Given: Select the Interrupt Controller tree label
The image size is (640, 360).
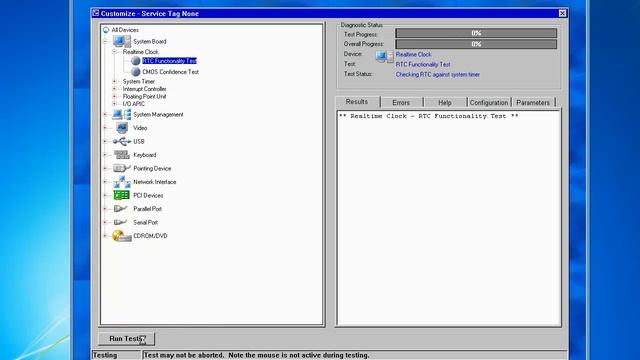Looking at the screenshot, I should click(x=144, y=89).
